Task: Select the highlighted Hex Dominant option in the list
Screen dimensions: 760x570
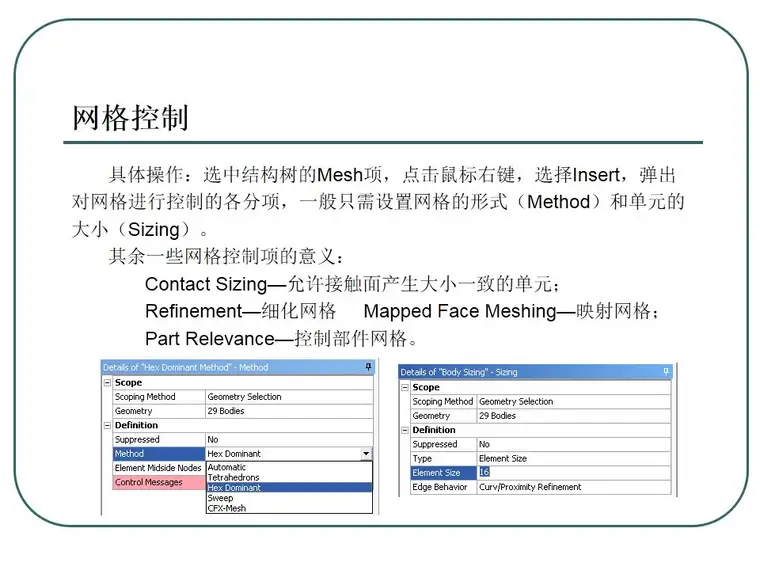Action: (289, 488)
